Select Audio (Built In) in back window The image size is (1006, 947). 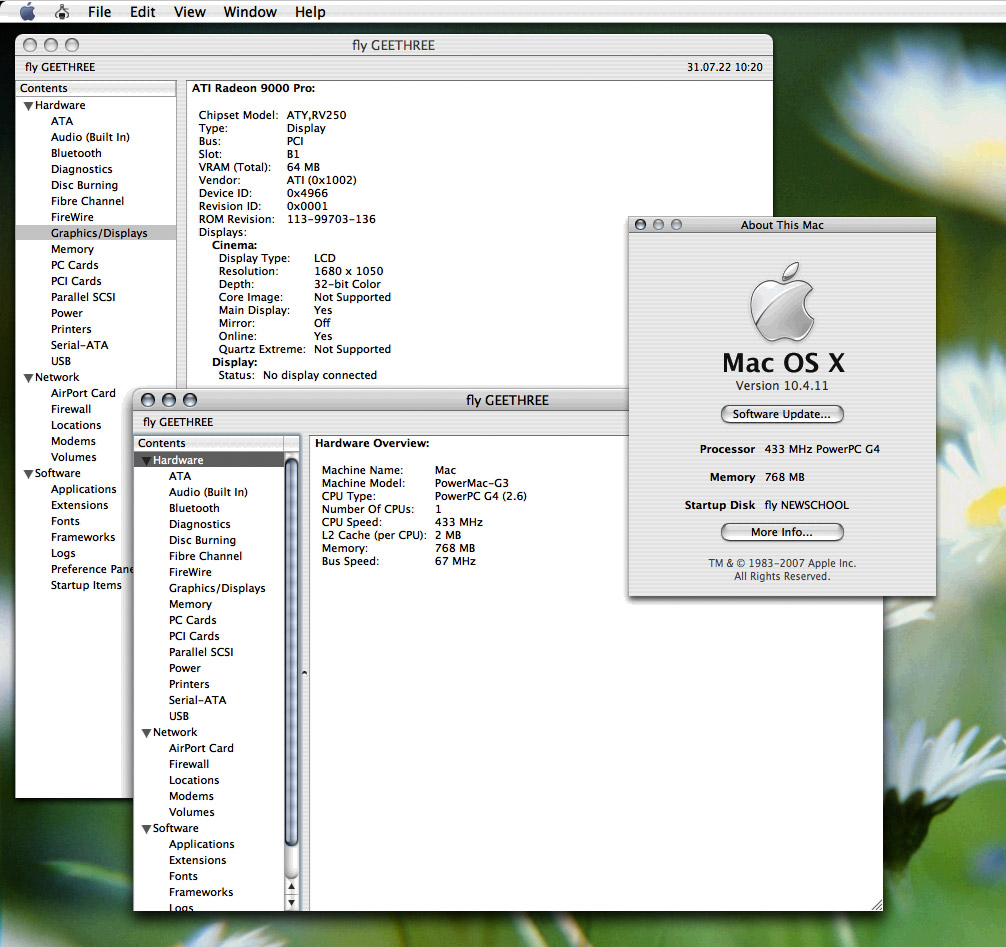[x=90, y=137]
